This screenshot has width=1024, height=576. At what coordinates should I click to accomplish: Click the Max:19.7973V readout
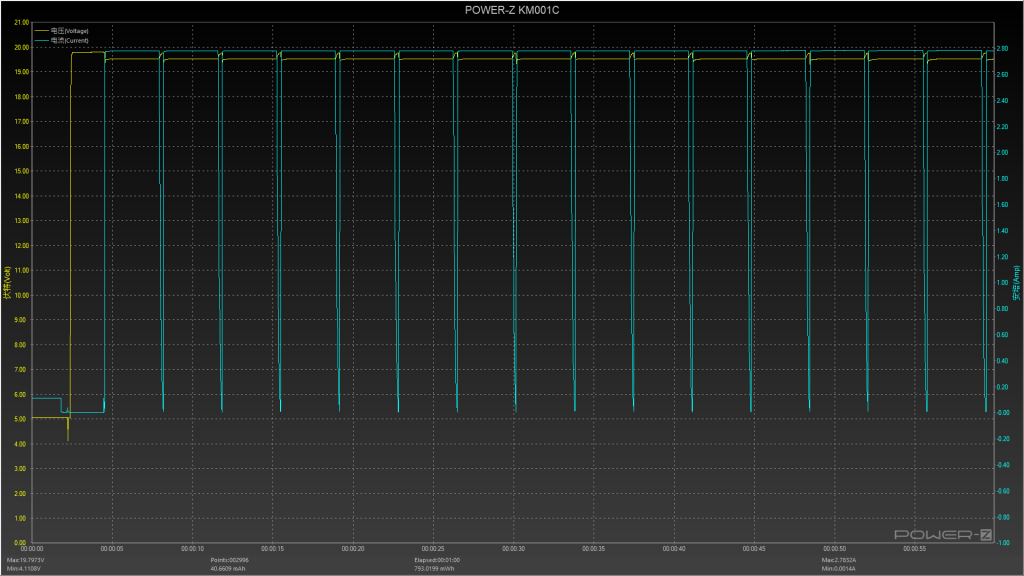pyautogui.click(x=25, y=560)
